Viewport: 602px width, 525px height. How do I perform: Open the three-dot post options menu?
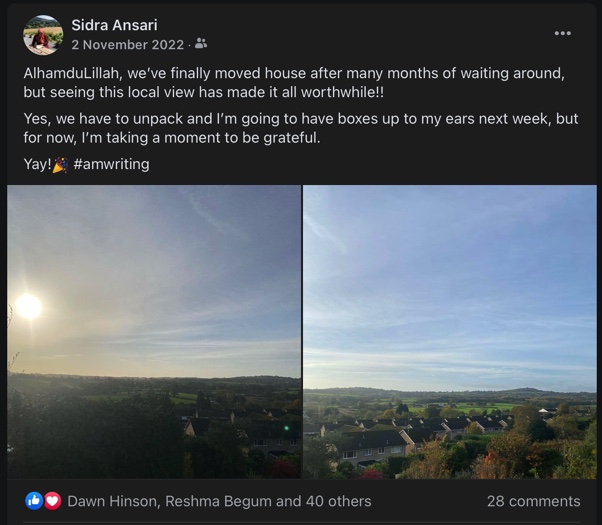pyautogui.click(x=563, y=33)
